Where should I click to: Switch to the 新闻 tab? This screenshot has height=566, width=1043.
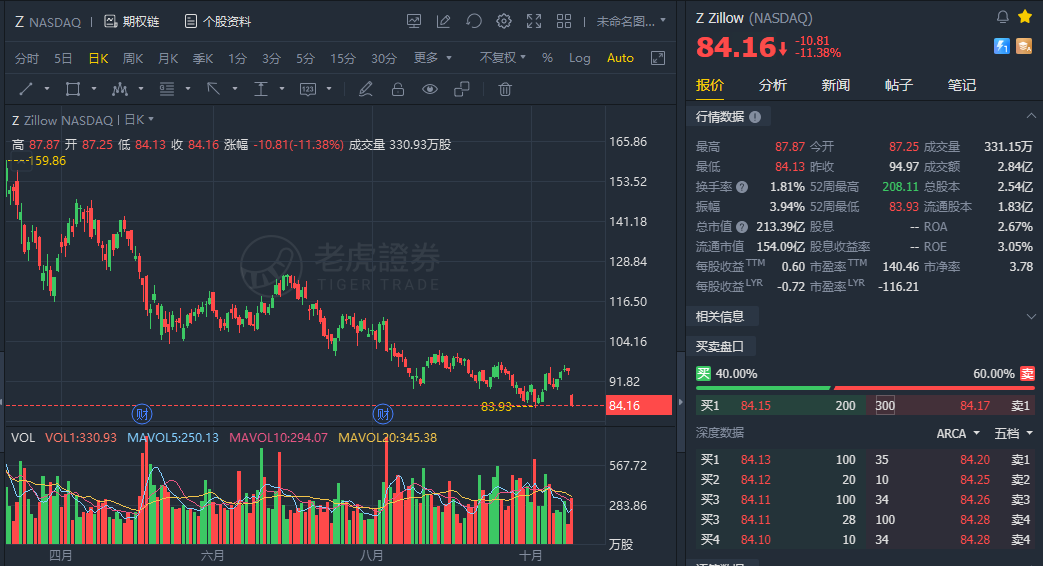(835, 85)
